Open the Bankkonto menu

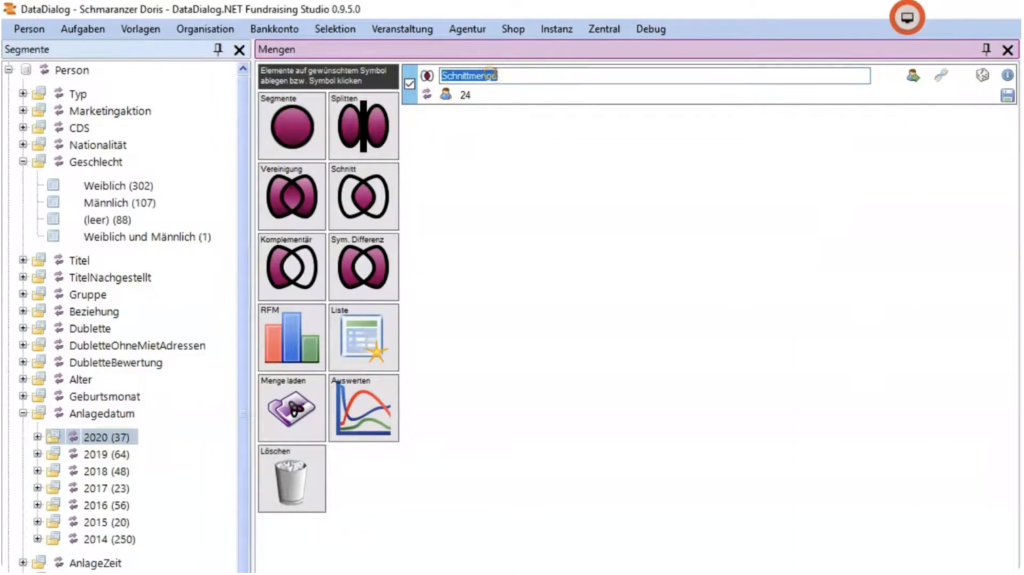274,29
